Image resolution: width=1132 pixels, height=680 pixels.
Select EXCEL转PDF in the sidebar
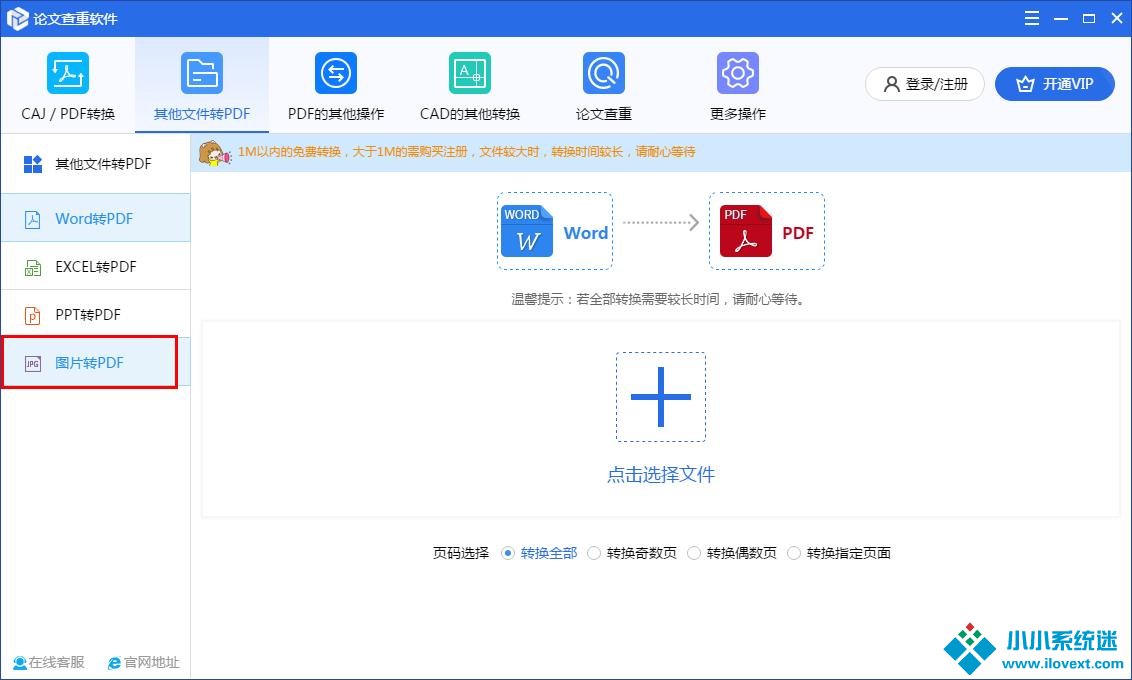click(x=95, y=267)
